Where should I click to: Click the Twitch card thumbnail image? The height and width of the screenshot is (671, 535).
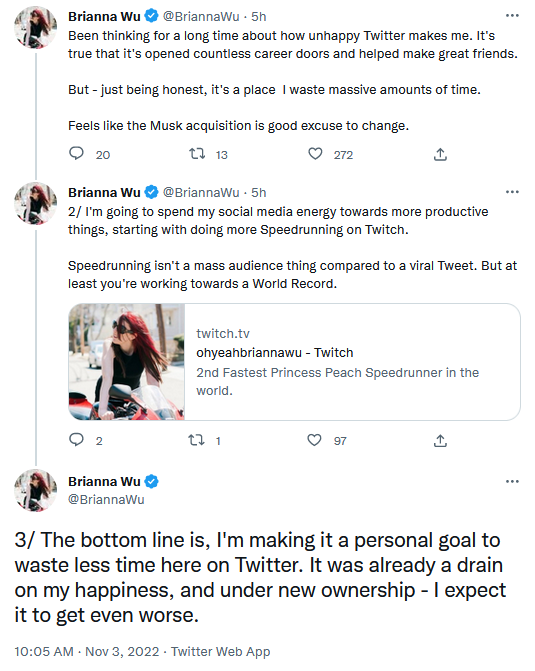tap(127, 362)
